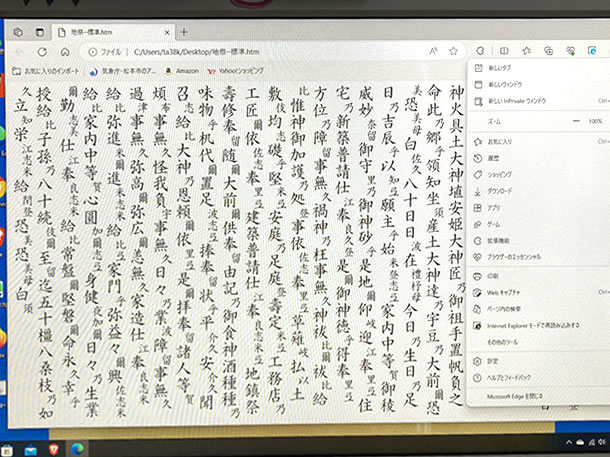Open the tab actions menu icon
The image size is (610, 457).
[x=40, y=32]
